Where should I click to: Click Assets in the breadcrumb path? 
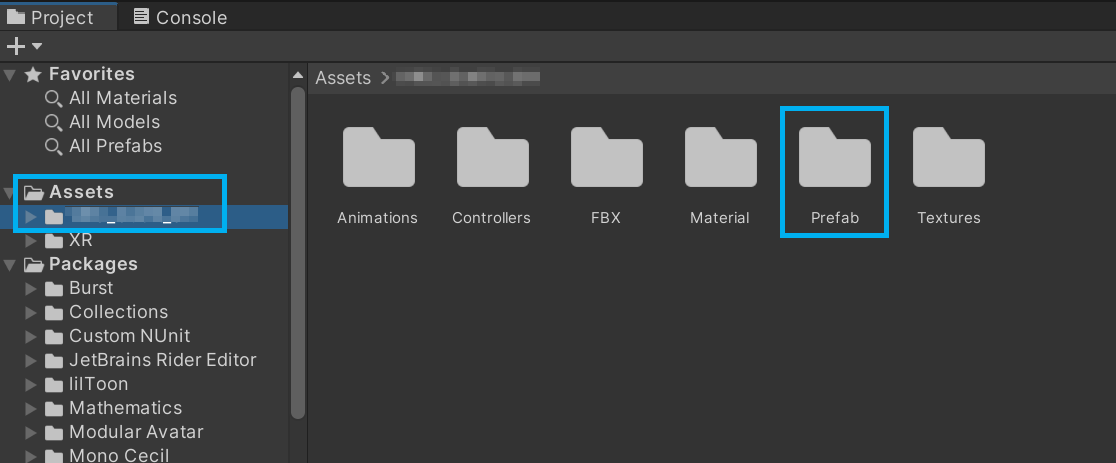point(343,78)
